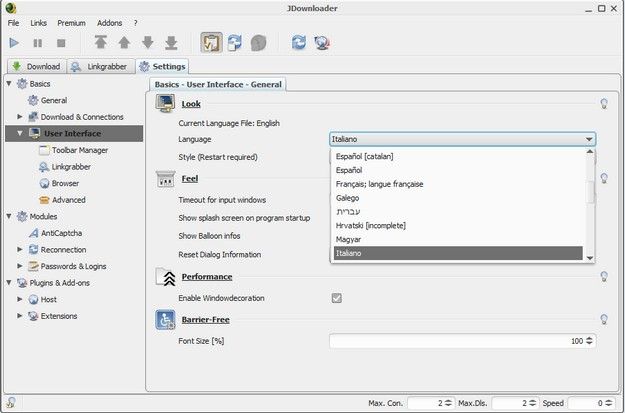Click the Feel section lightbulb hint
Viewport: 625px width, 413px height.
(604, 178)
